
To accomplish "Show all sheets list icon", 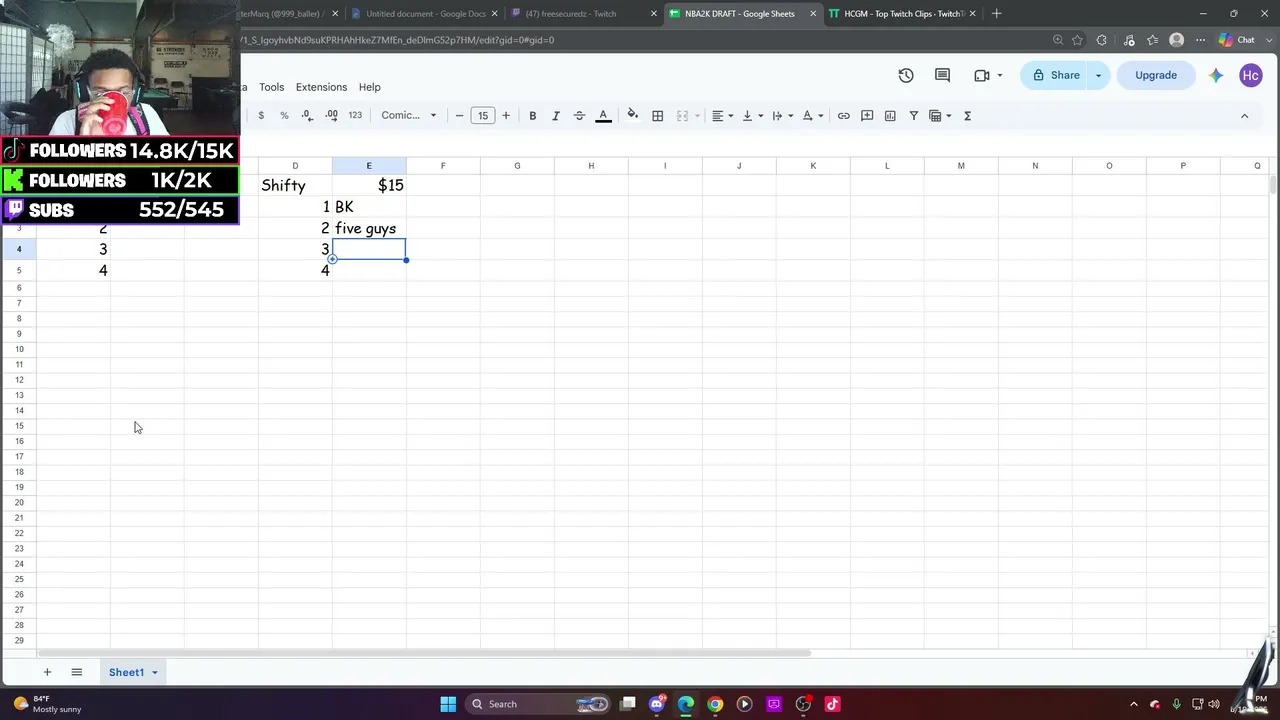I will coord(76,672).
